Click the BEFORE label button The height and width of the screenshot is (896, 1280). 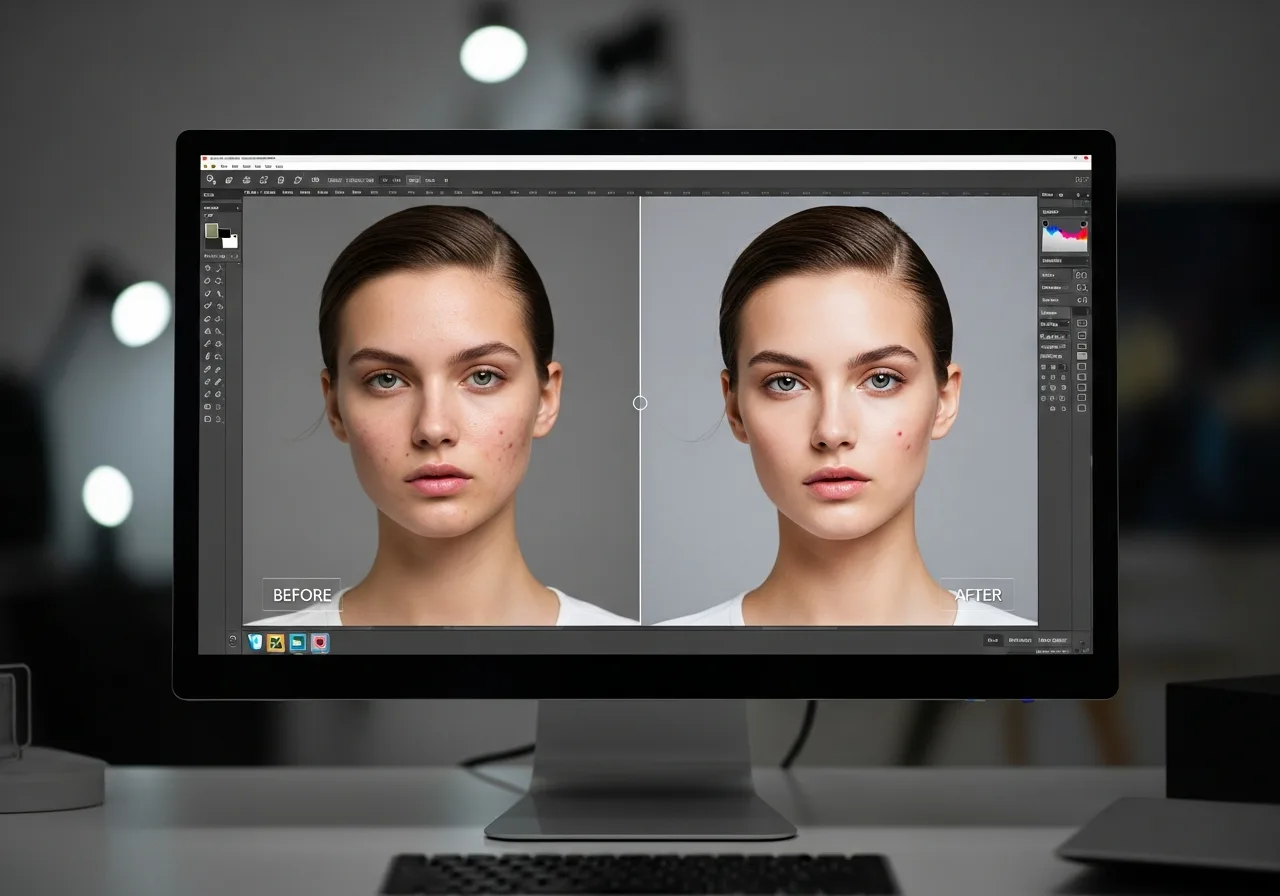pyautogui.click(x=302, y=595)
